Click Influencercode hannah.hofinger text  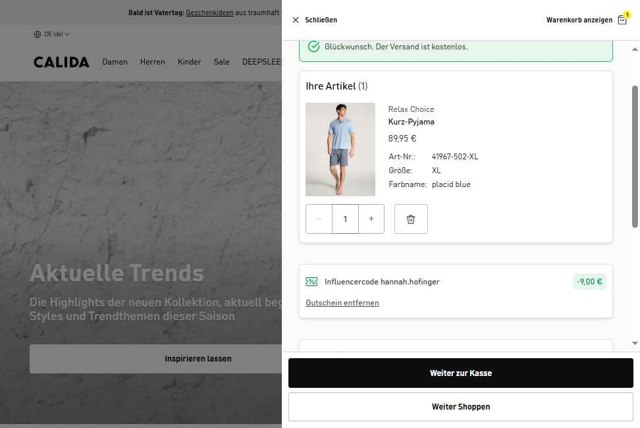[382, 282]
